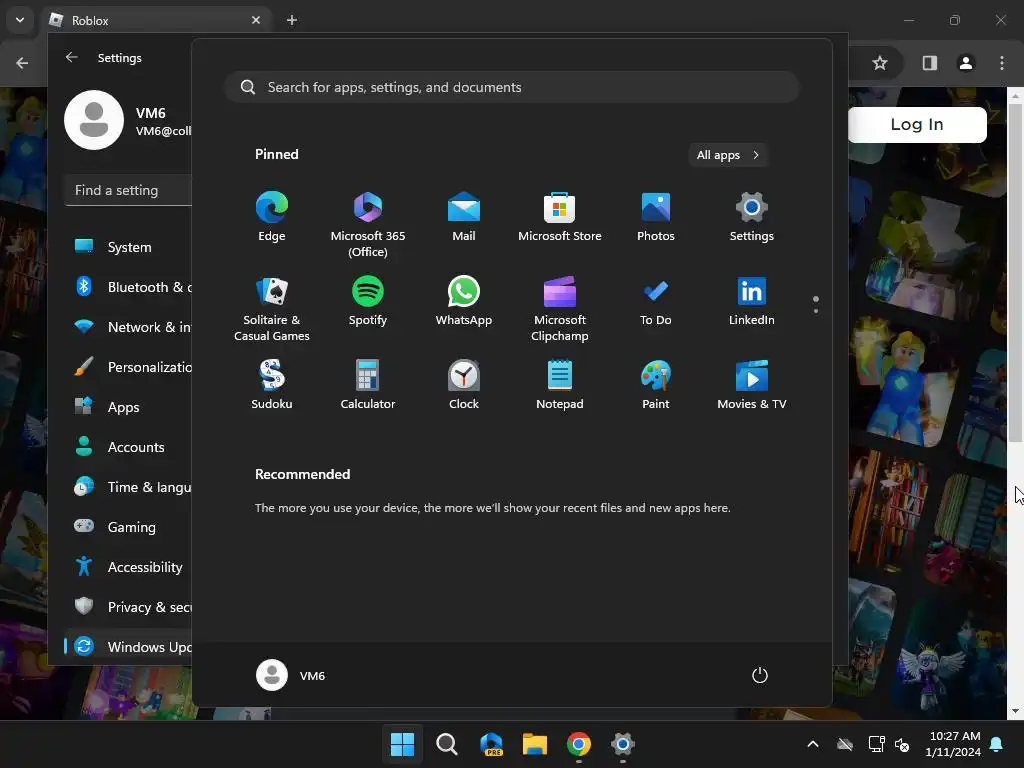Click the Roblox browser tab
The width and height of the screenshot is (1024, 768).
point(155,20)
